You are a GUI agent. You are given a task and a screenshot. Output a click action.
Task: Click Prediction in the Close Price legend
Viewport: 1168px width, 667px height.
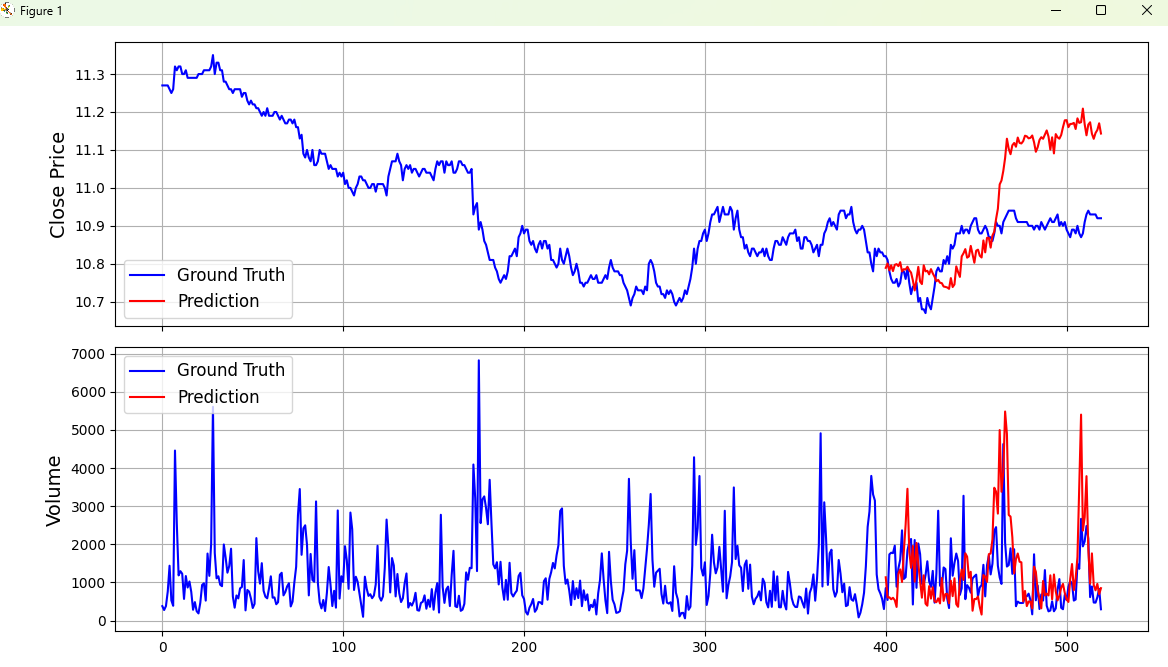click(218, 301)
